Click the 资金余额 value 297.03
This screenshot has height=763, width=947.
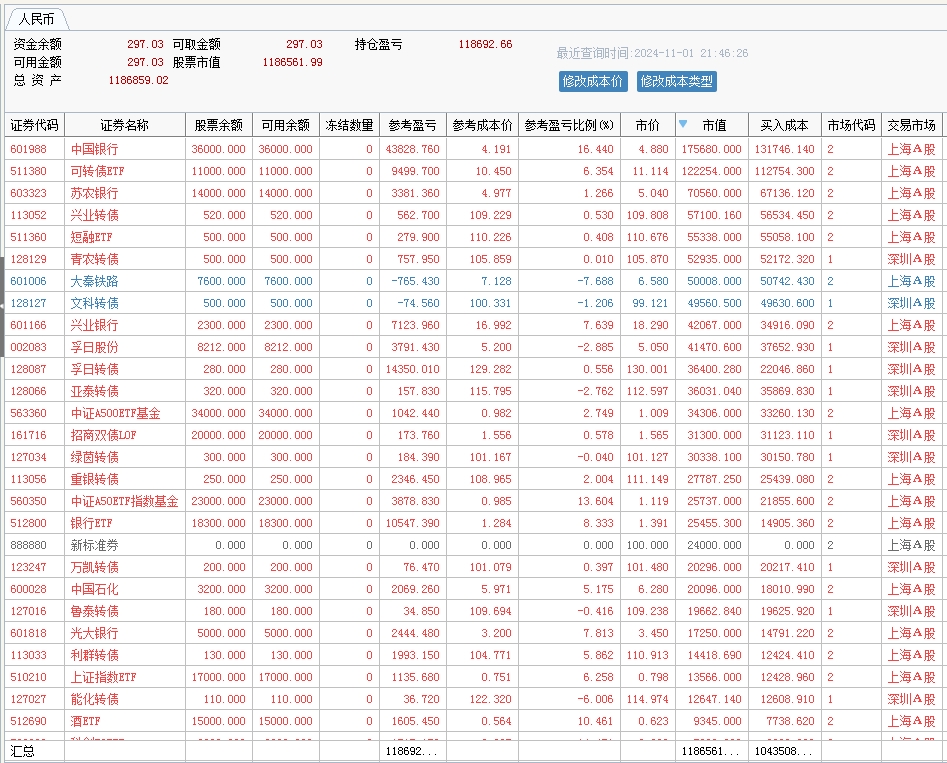(x=145, y=44)
